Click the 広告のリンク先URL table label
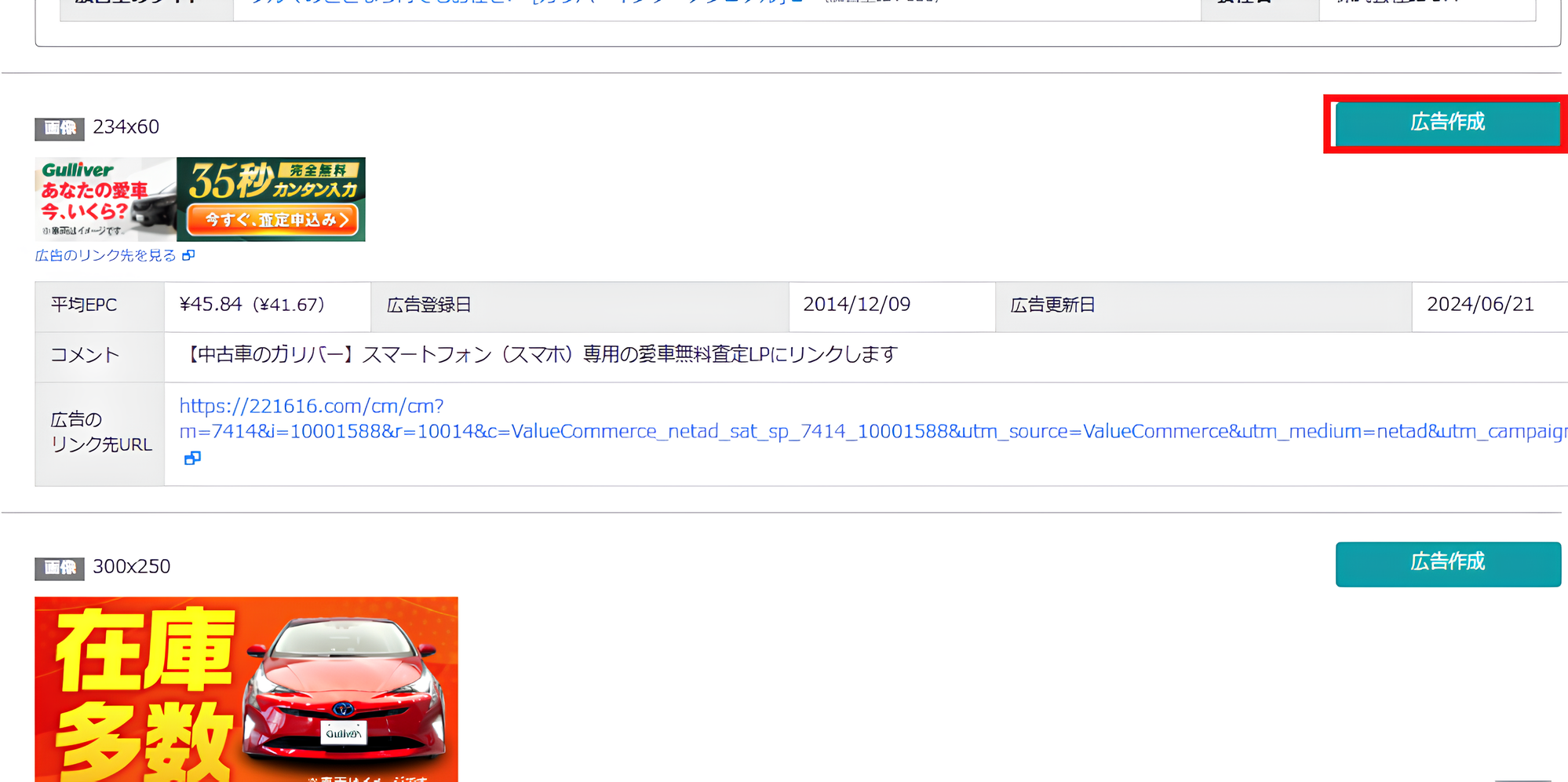The height and width of the screenshot is (782, 1568). click(x=99, y=432)
